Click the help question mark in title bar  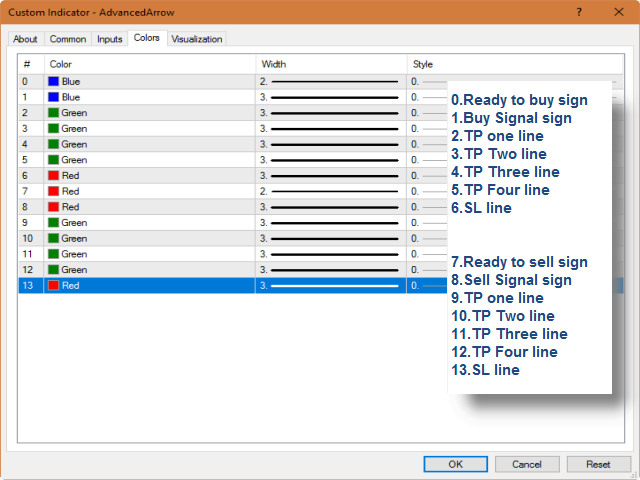(x=580, y=12)
